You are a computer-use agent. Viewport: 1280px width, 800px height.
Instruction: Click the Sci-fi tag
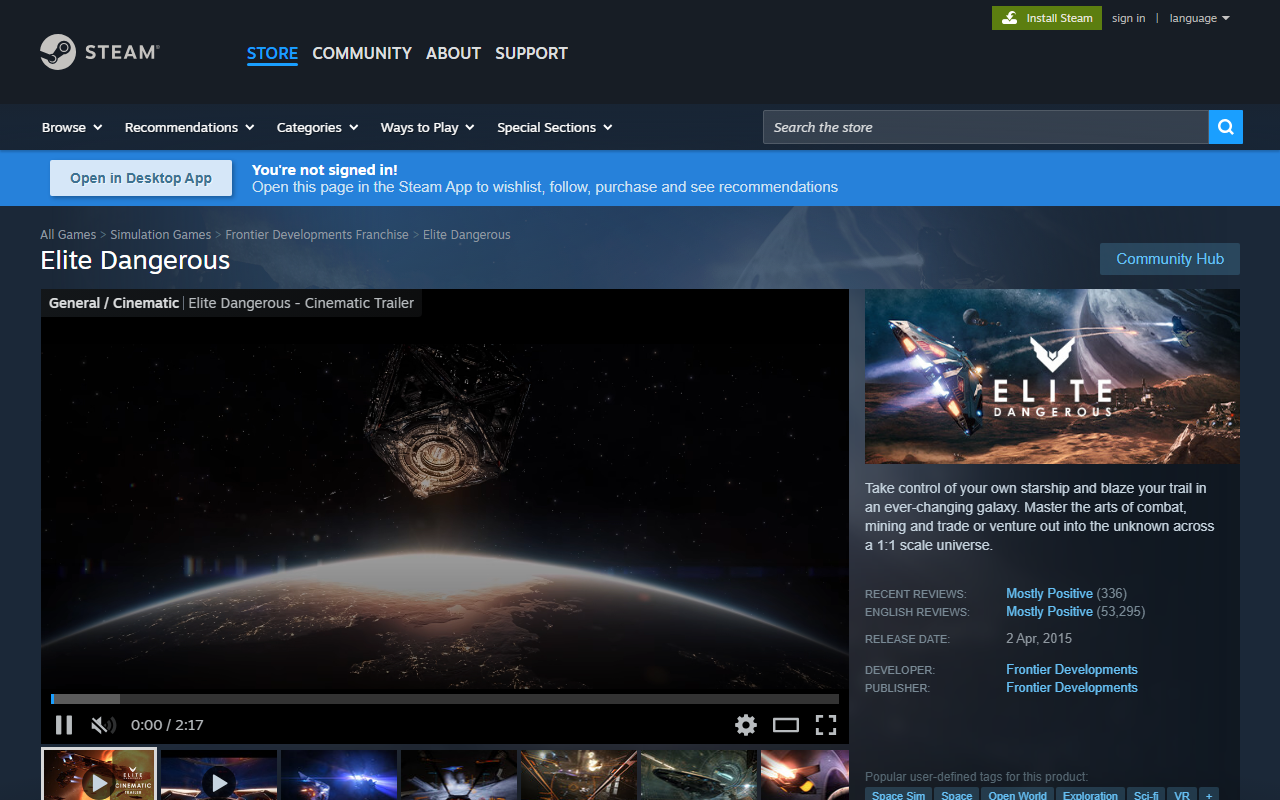click(1147, 794)
